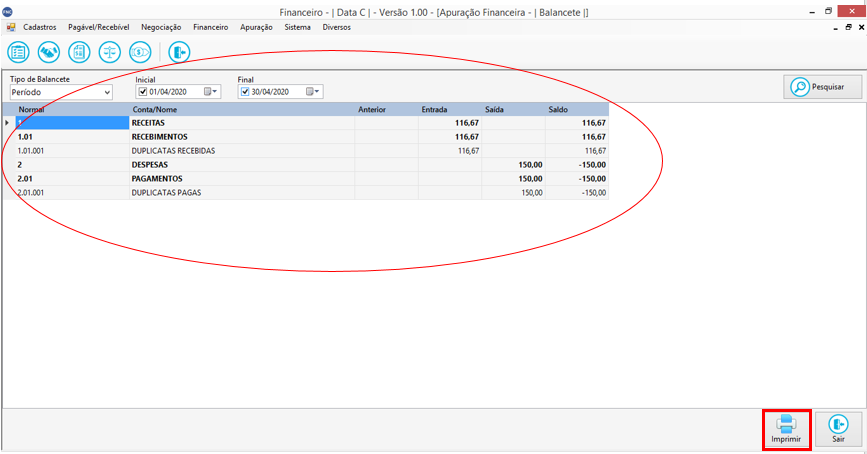Click the Imprimir printer button
867x454 pixels.
click(786, 430)
